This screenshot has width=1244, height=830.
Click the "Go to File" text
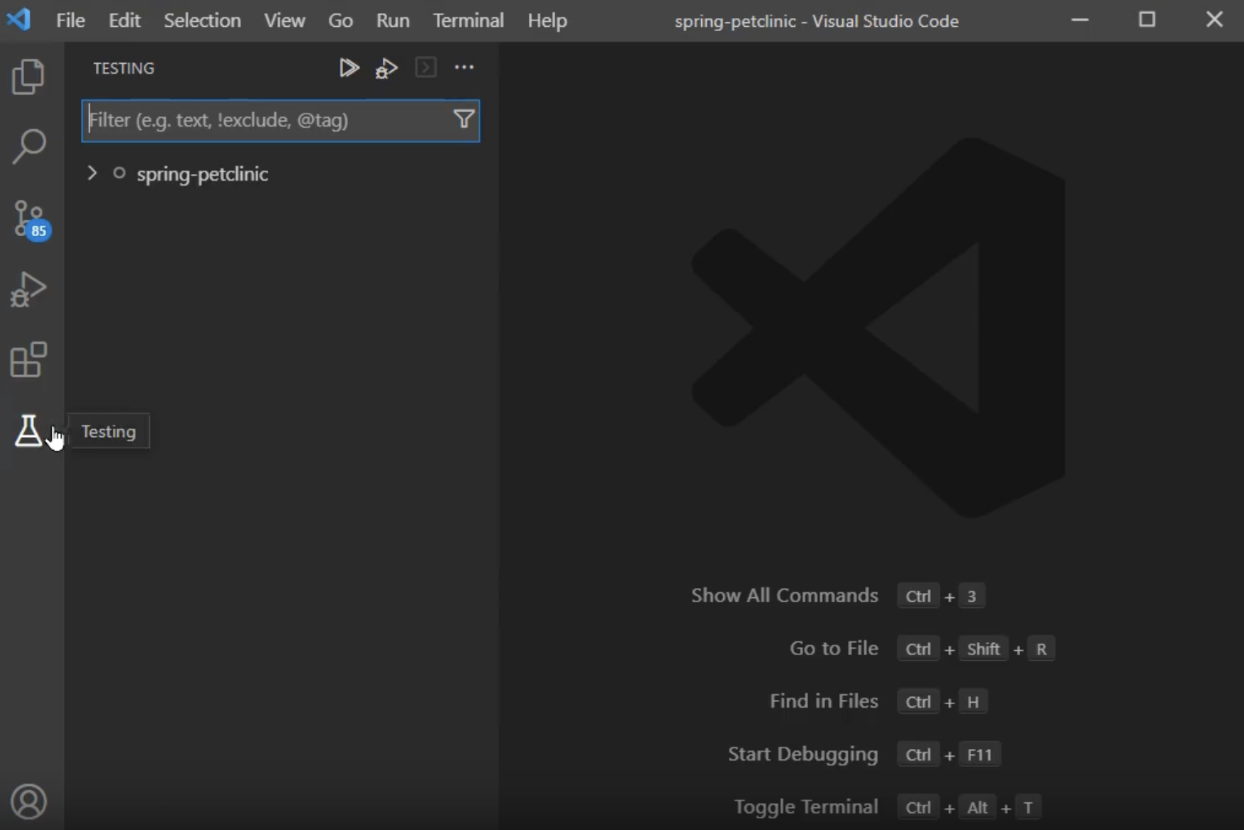(834, 648)
